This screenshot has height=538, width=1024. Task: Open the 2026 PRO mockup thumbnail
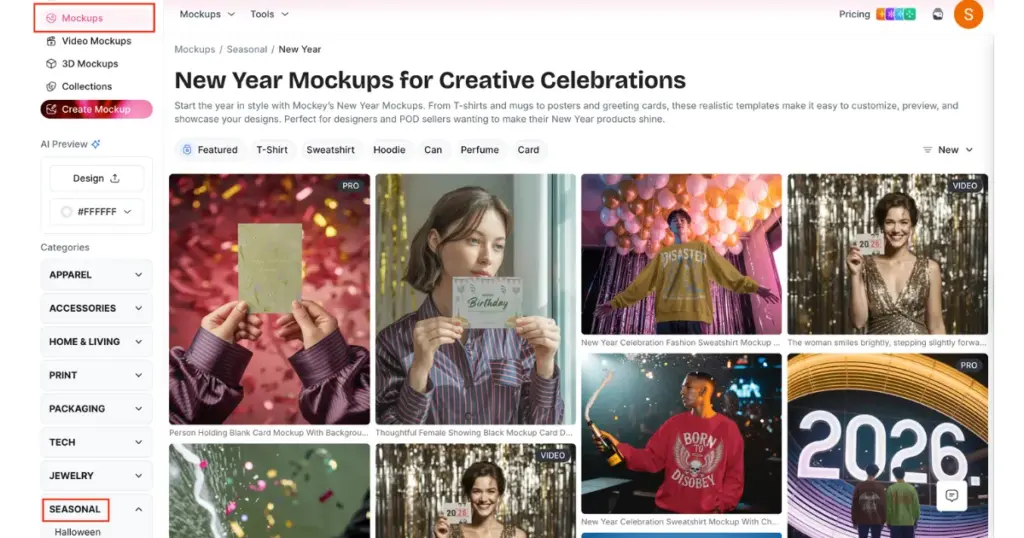[x=888, y=446]
